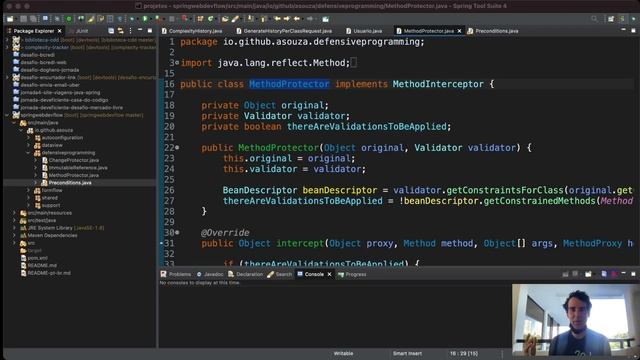Image resolution: width=640 pixels, height=360 pixels.
Task: Click the yellow forward arrow navigation icon
Action: tap(287, 19)
